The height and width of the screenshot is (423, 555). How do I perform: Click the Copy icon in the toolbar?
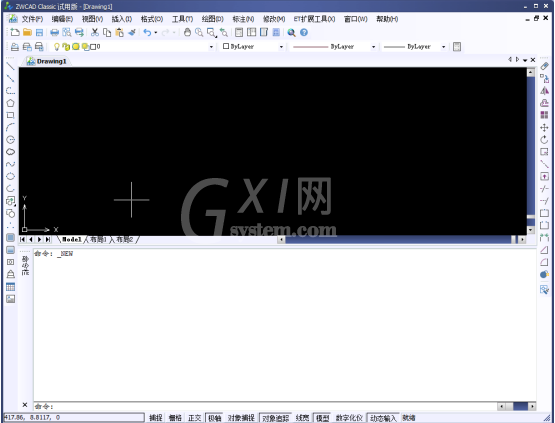tap(107, 33)
